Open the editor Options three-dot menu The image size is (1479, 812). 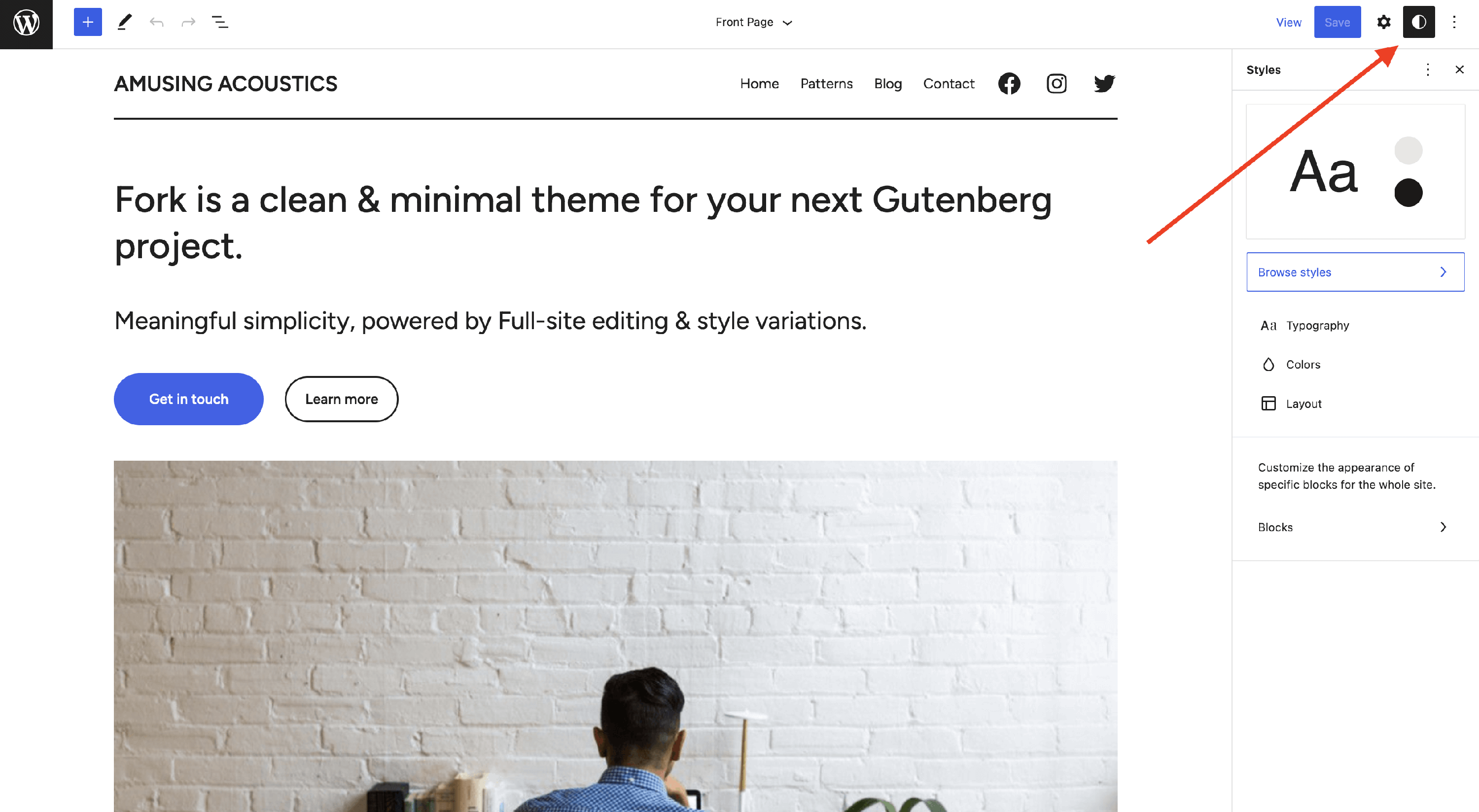point(1454,22)
